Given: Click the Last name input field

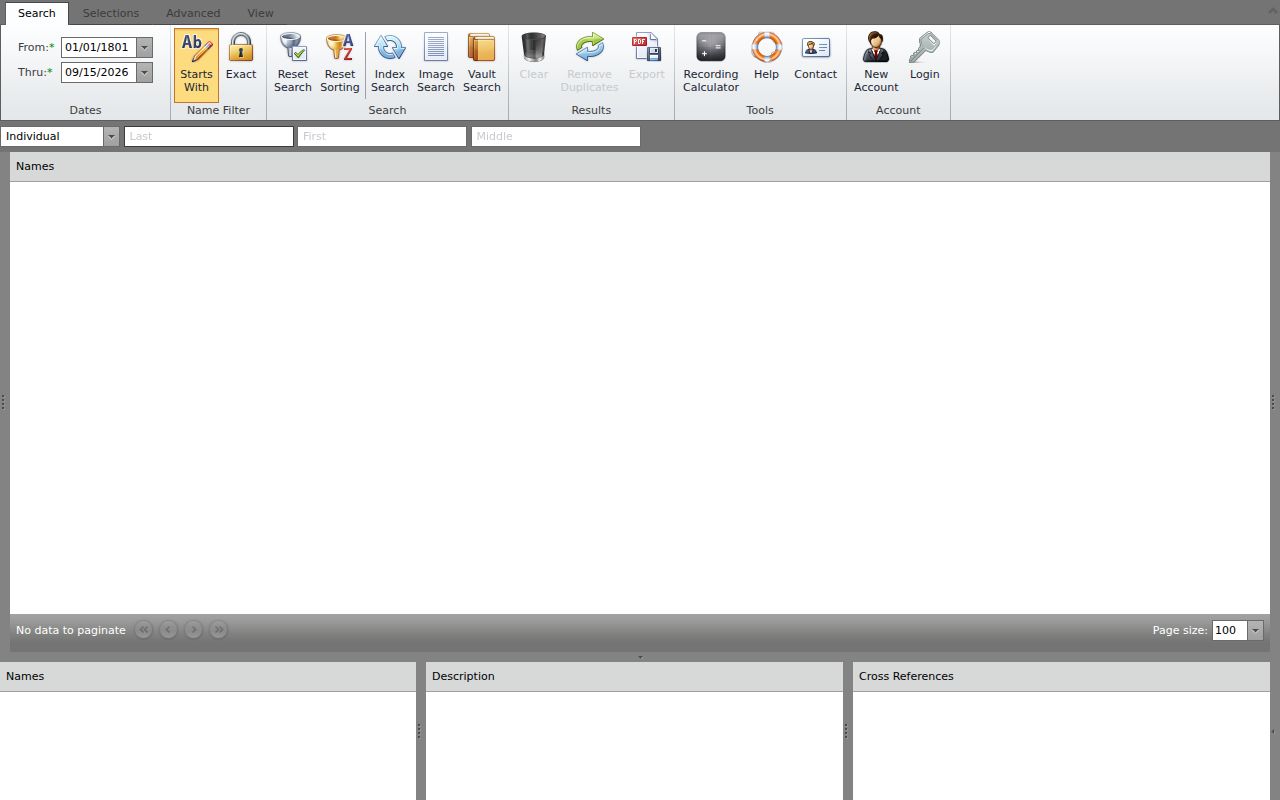Looking at the screenshot, I should coord(209,136).
